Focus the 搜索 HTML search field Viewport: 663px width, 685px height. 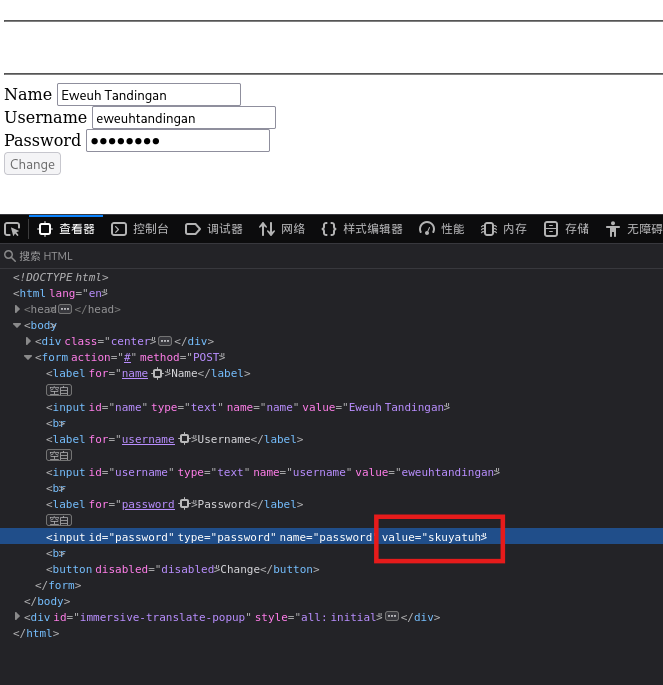coord(332,256)
